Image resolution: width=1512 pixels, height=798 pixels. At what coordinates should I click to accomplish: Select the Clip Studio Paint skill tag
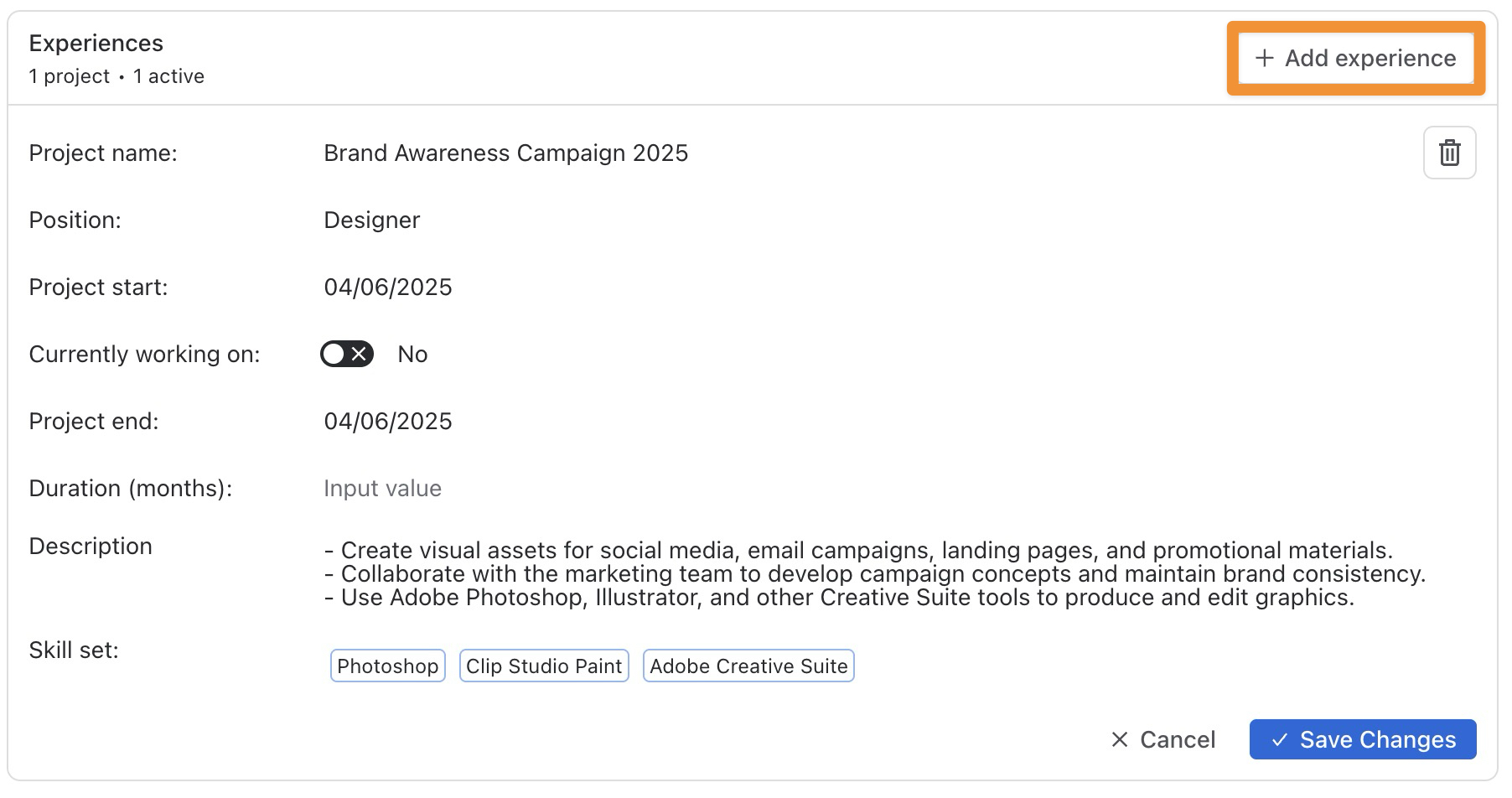pyautogui.click(x=544, y=666)
